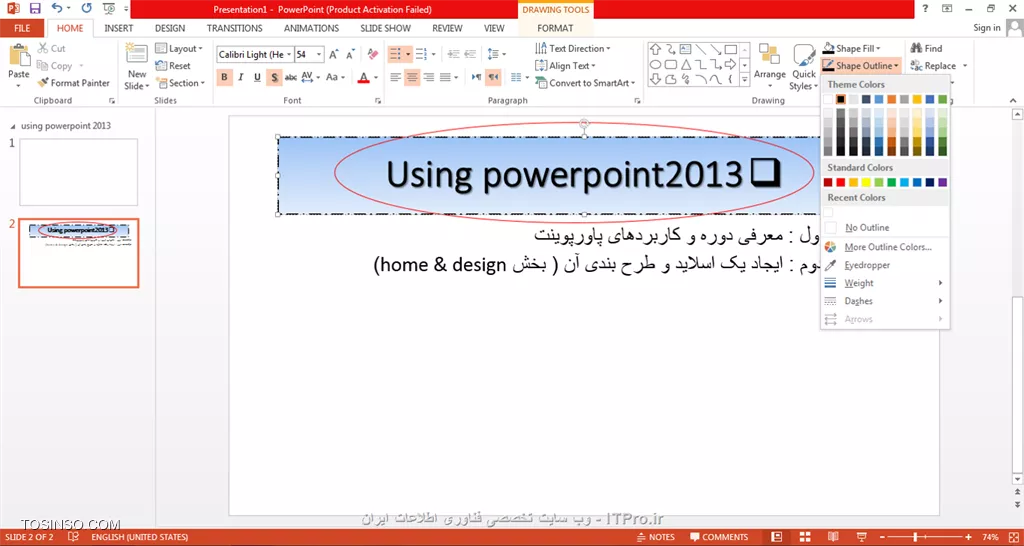
Task: Open the COMMENTS pane
Action: [719, 538]
